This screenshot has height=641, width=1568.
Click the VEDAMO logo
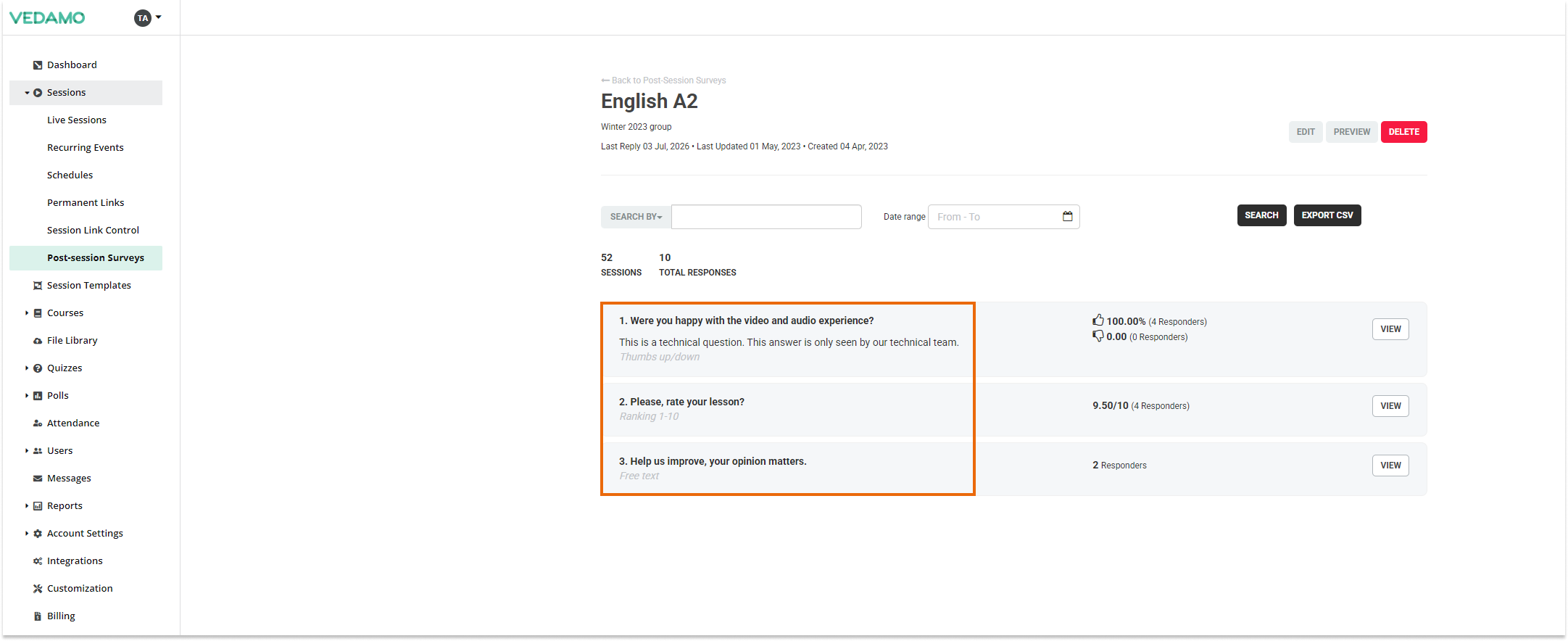47,18
